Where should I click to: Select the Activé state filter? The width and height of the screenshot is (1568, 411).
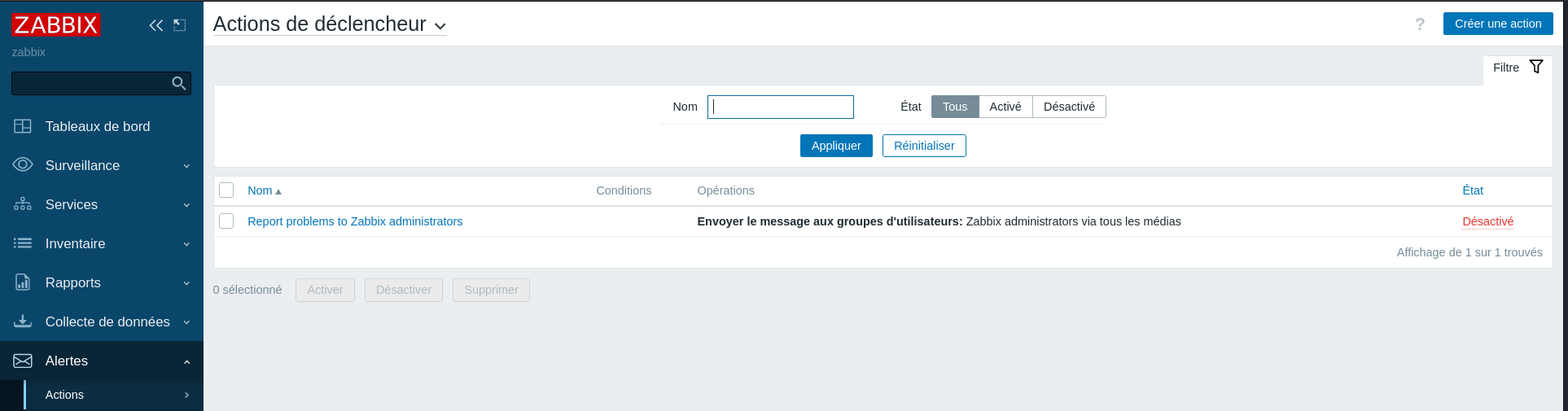pos(1005,107)
